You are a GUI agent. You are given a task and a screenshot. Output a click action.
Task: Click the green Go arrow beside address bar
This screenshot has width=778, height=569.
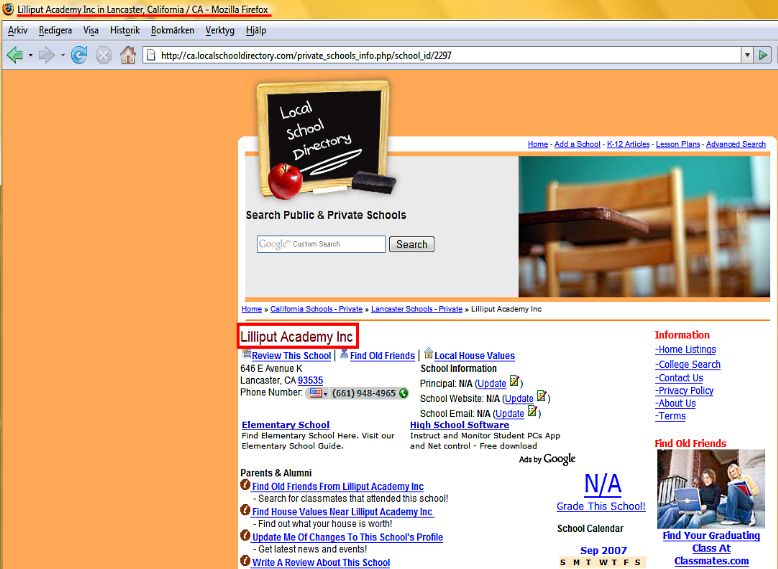point(764,55)
